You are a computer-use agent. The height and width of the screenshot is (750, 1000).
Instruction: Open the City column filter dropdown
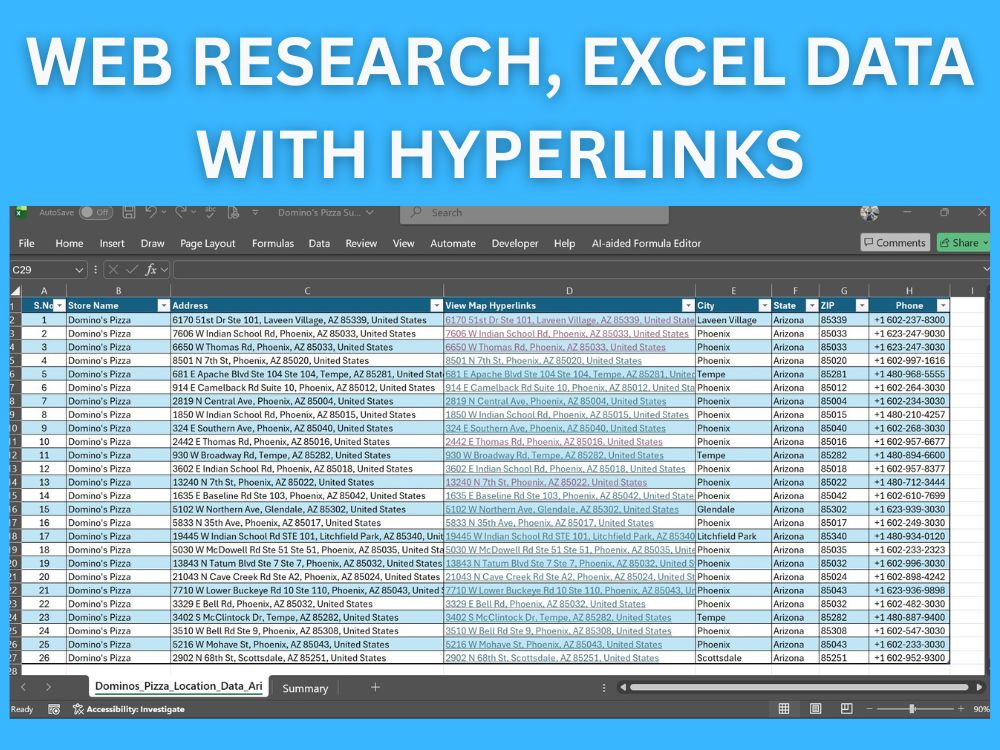pos(764,305)
